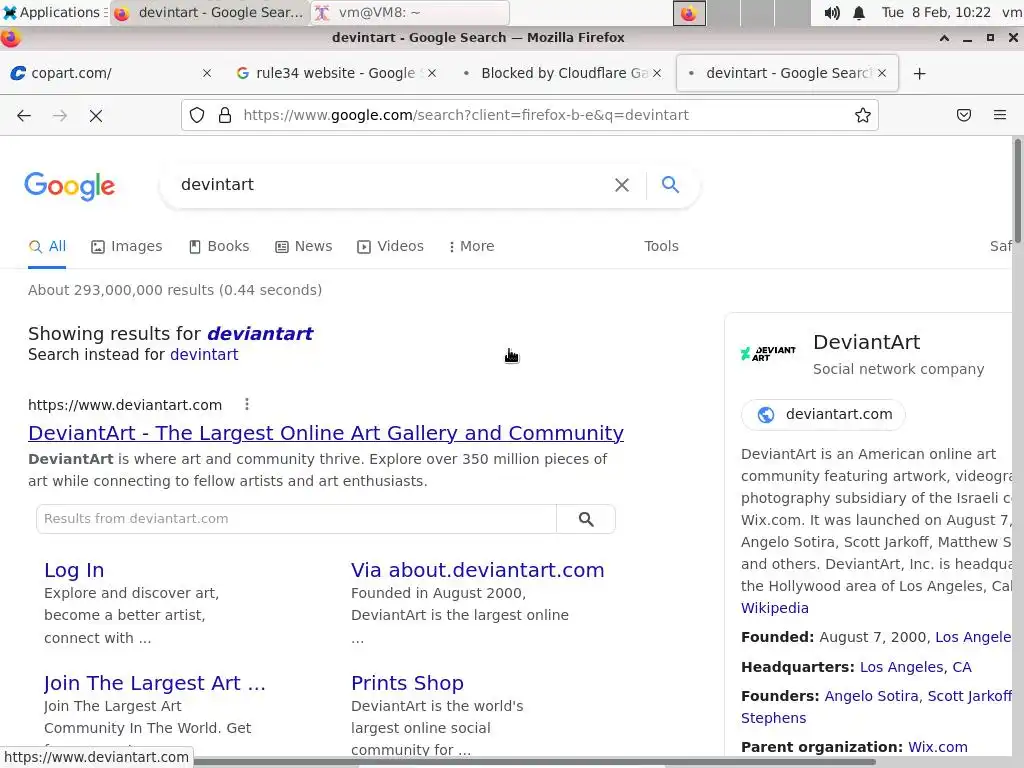Click founder Scott Jarkoff link
Image resolution: width=1024 pixels, height=768 pixels.
click(969, 696)
